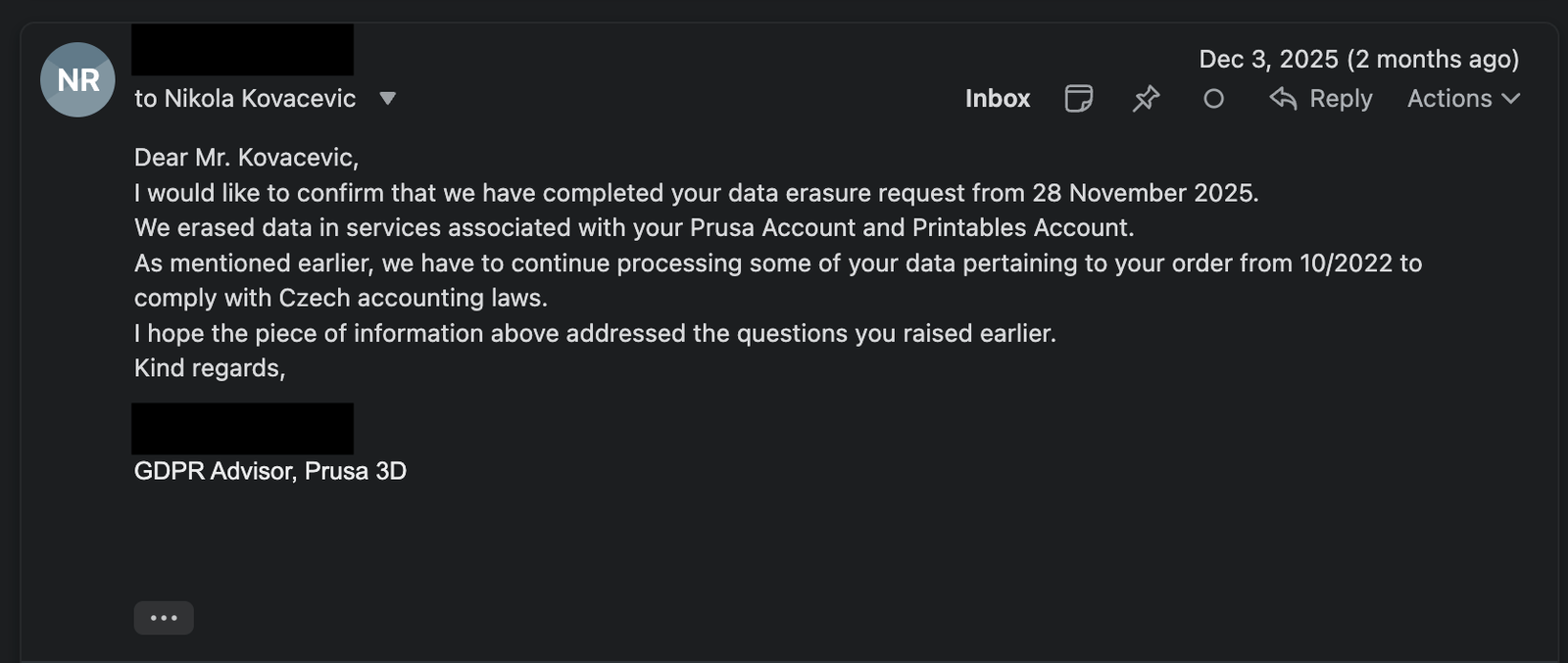Click the Reply text label
This screenshot has width=1568, height=663.
(1341, 98)
